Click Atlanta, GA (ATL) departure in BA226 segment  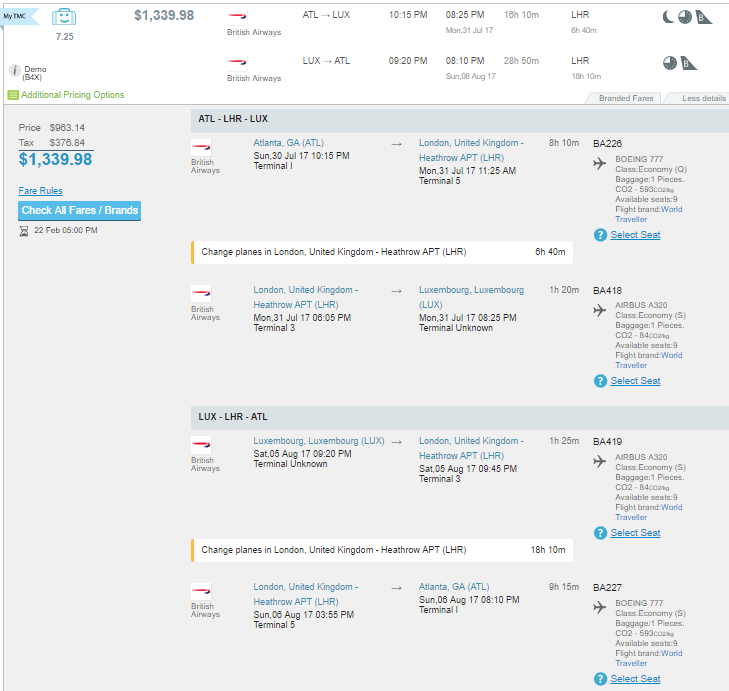point(289,143)
